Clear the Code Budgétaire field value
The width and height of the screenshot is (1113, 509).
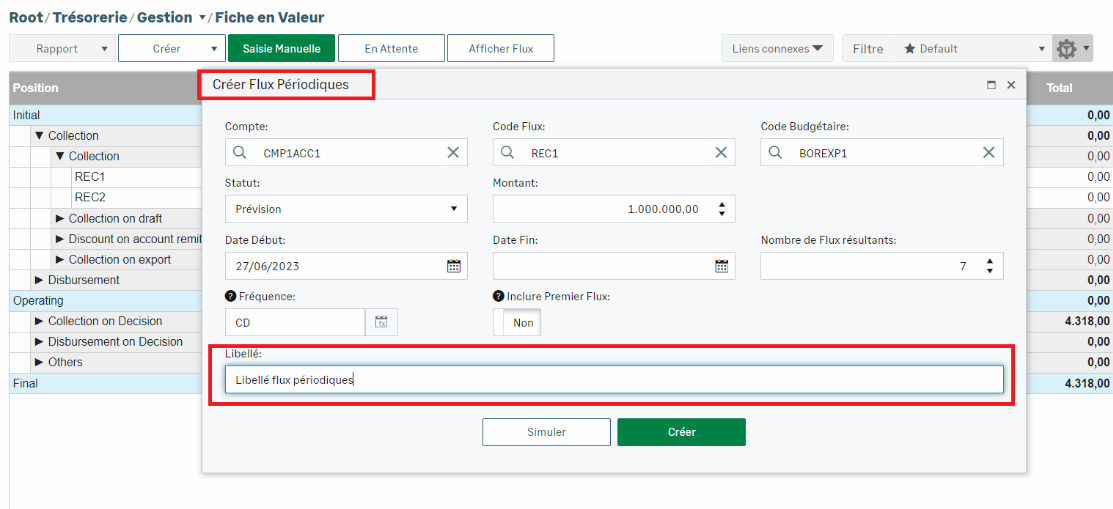988,152
